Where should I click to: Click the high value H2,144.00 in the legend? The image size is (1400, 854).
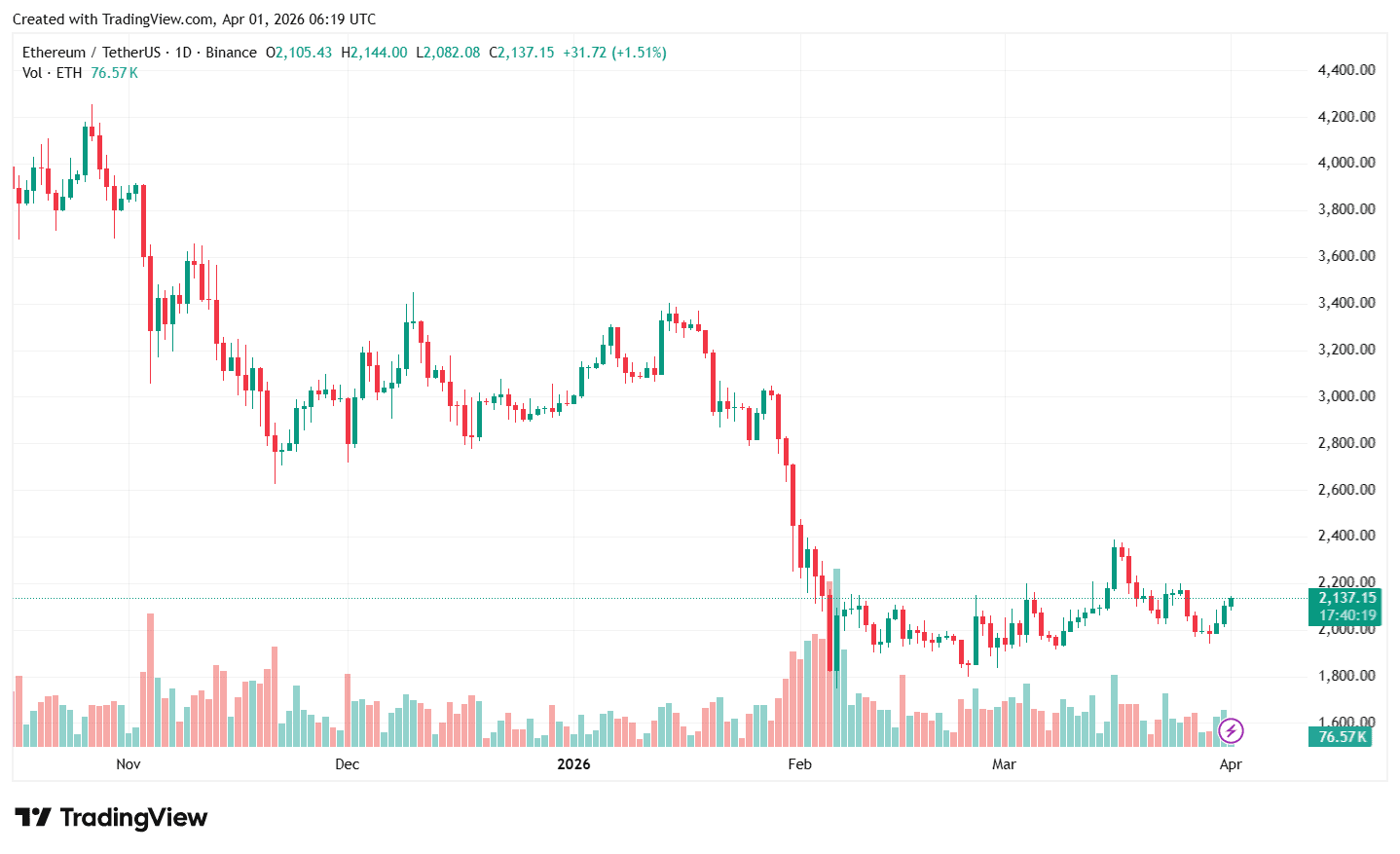374,53
